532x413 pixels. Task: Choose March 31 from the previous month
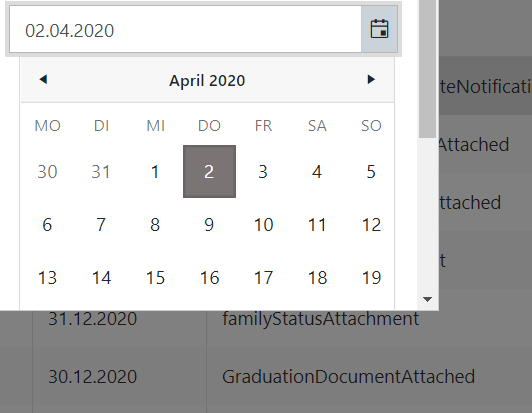tap(101, 172)
